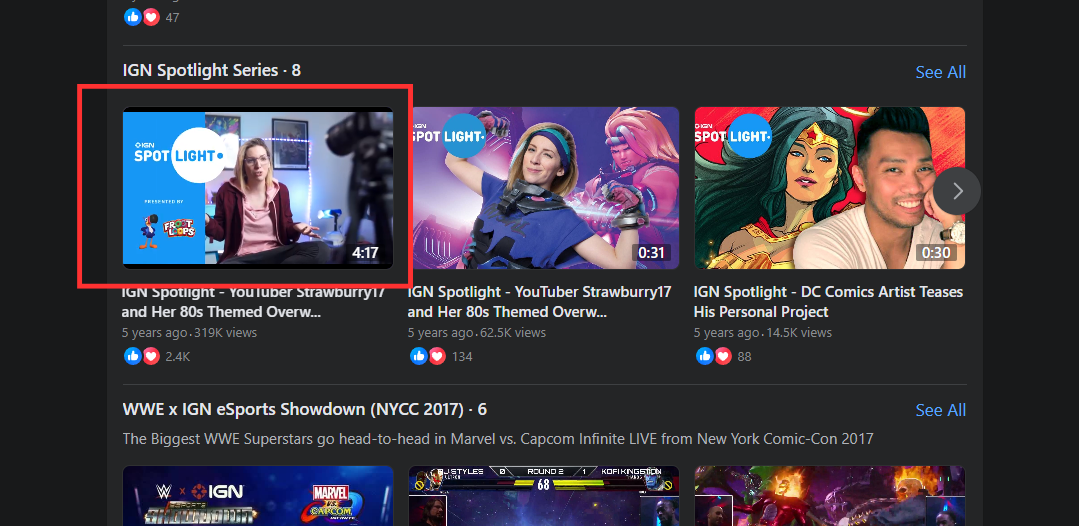Play the 0:31 Strawburry17 Spotlight video thumbnail
Image resolution: width=1079 pixels, height=526 pixels.
pyautogui.click(x=544, y=187)
